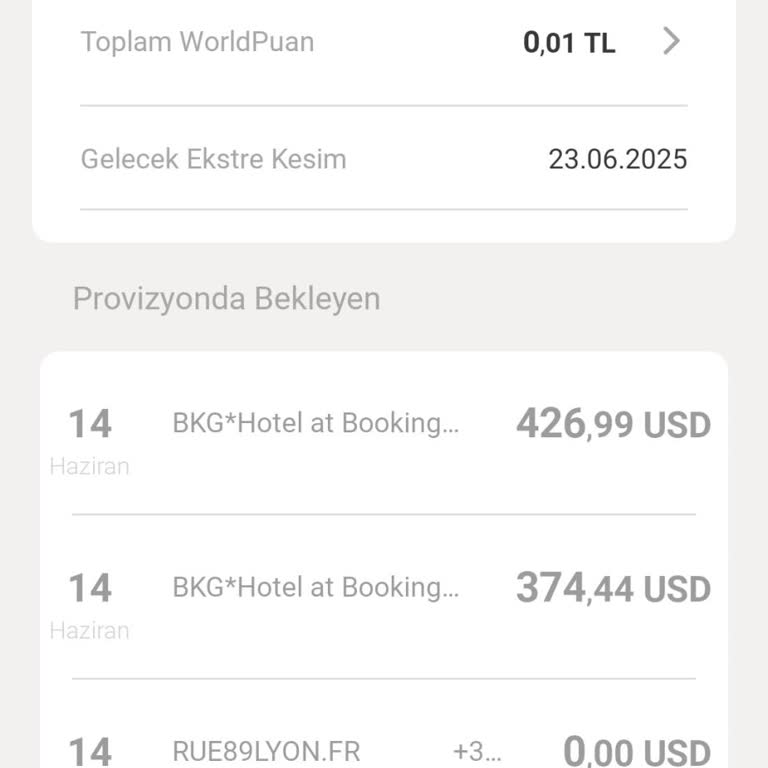Tap Haziran month label on 374,44 transaction
The width and height of the screenshot is (768, 768).
(x=89, y=630)
